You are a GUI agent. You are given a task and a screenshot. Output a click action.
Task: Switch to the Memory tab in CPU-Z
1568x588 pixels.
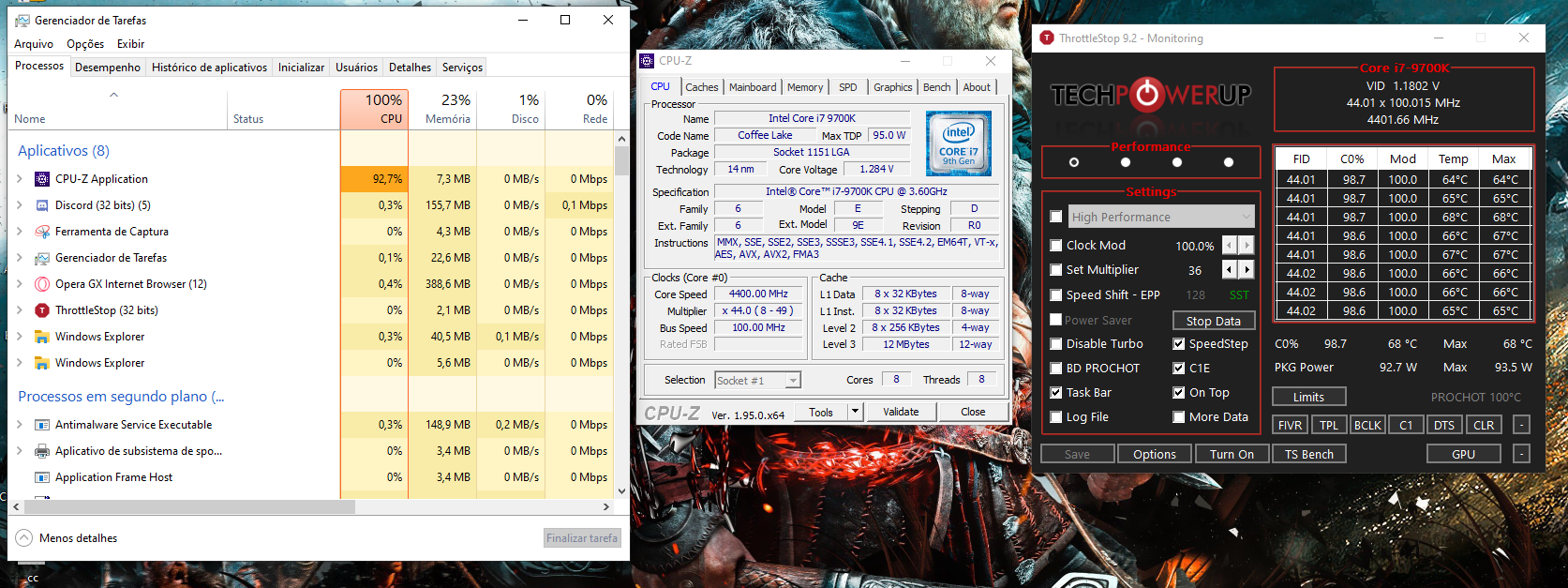805,87
